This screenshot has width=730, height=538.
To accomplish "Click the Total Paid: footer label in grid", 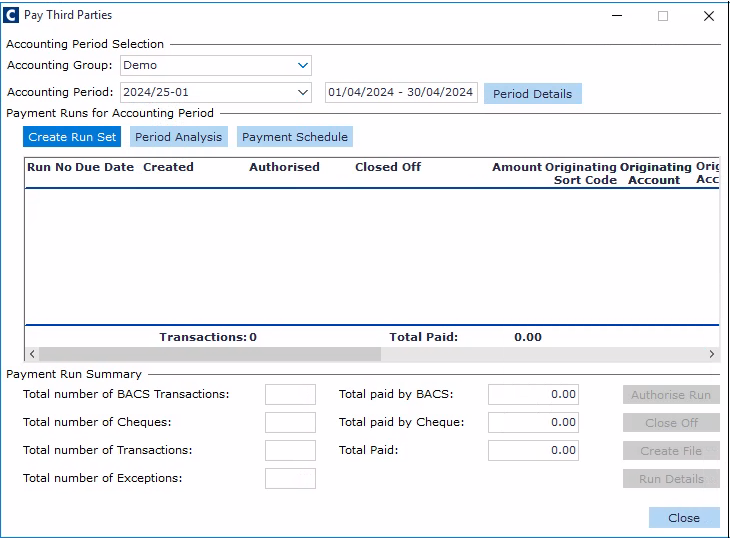I will click(424, 337).
